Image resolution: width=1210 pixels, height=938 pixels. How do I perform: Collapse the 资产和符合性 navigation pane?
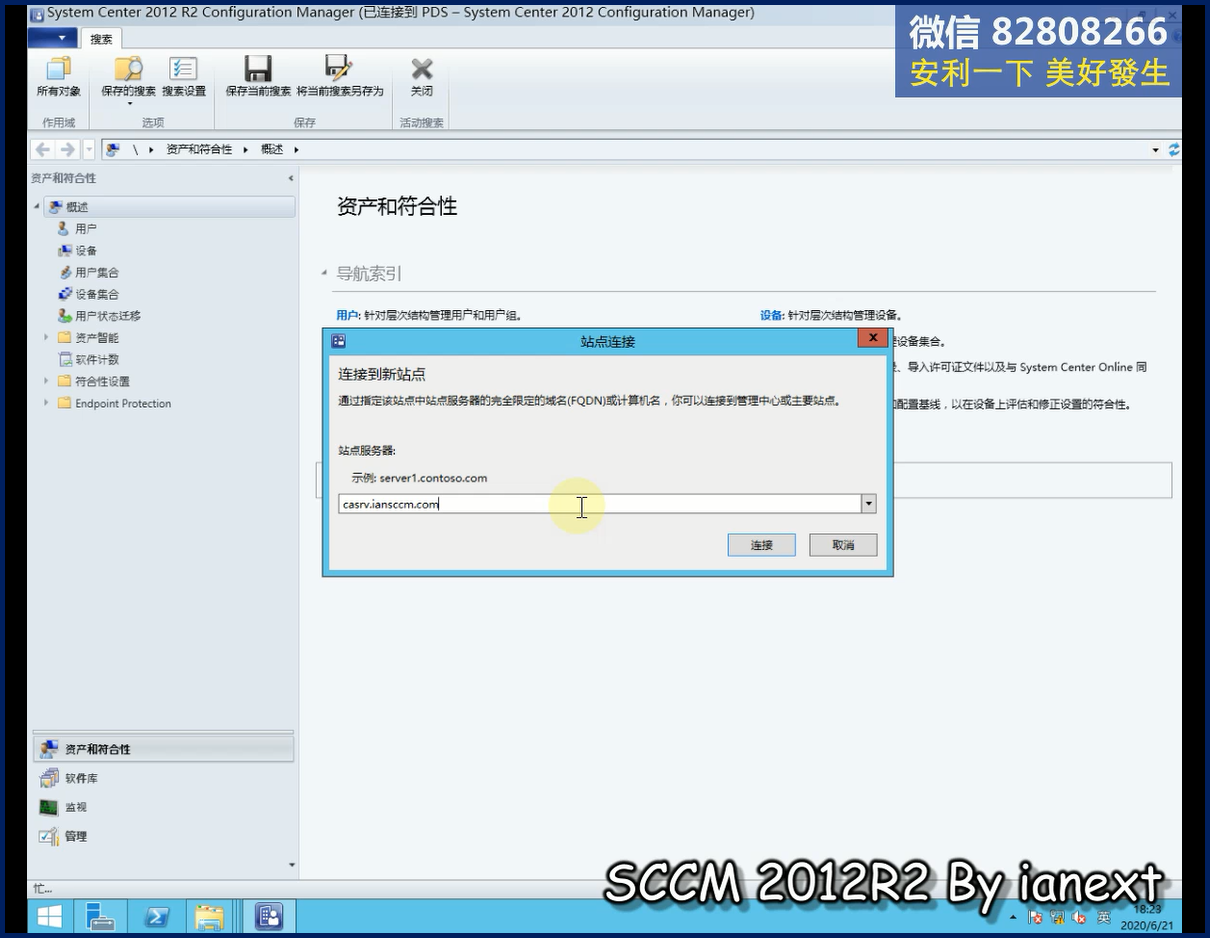click(x=291, y=178)
